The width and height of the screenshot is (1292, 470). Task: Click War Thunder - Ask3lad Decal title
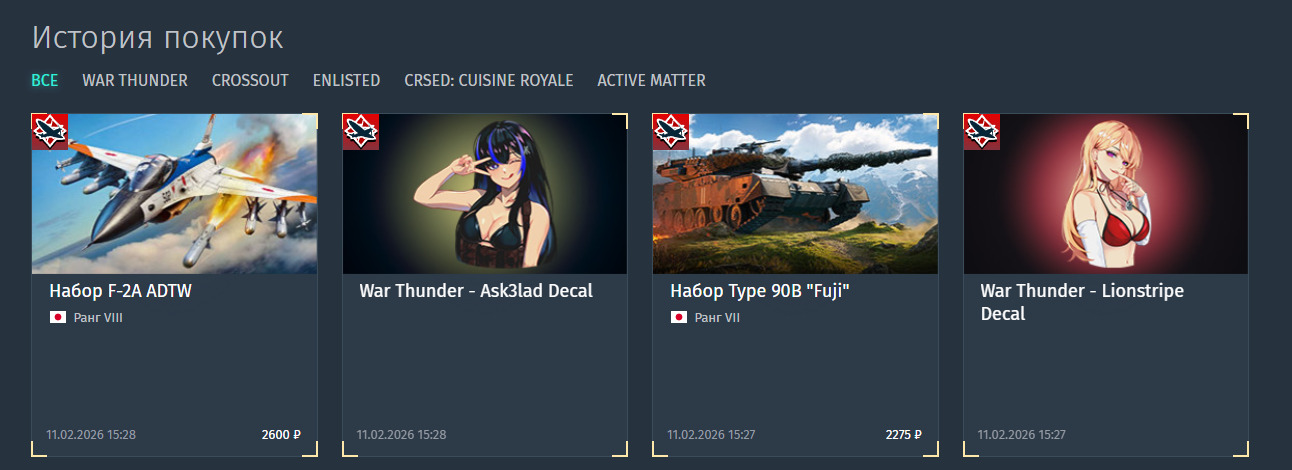[476, 291]
